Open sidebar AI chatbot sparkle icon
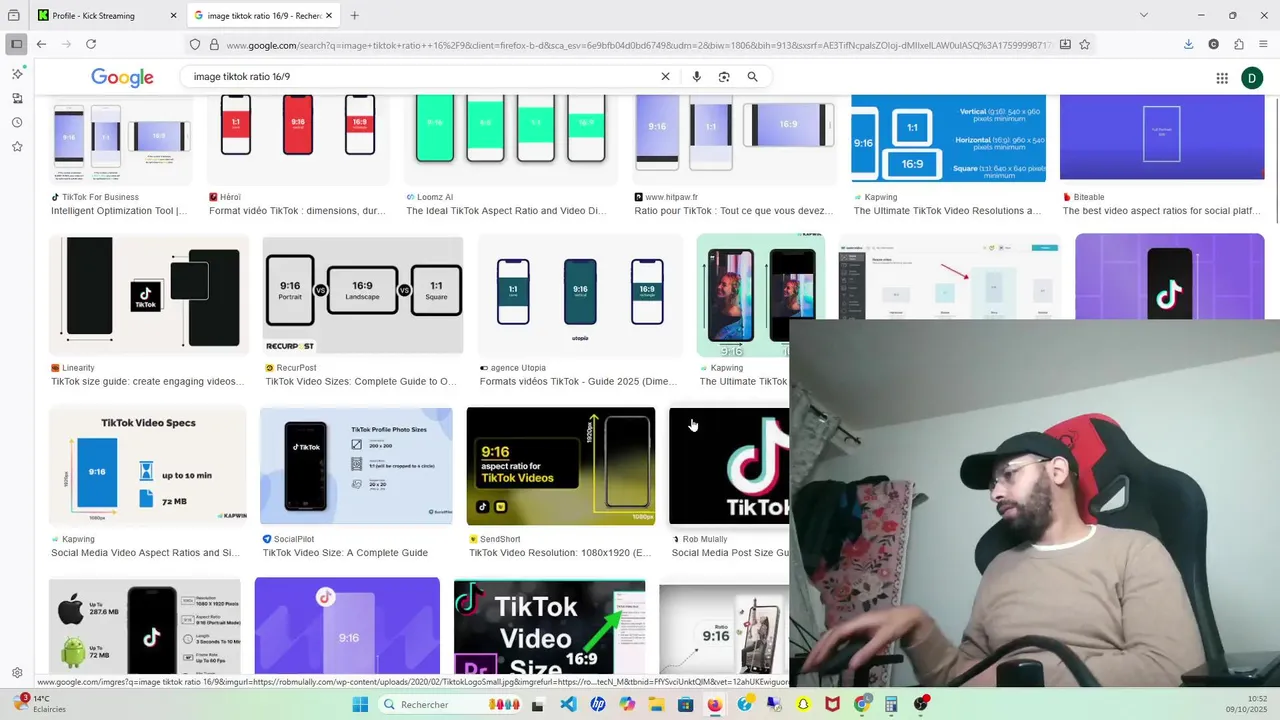 [17, 74]
